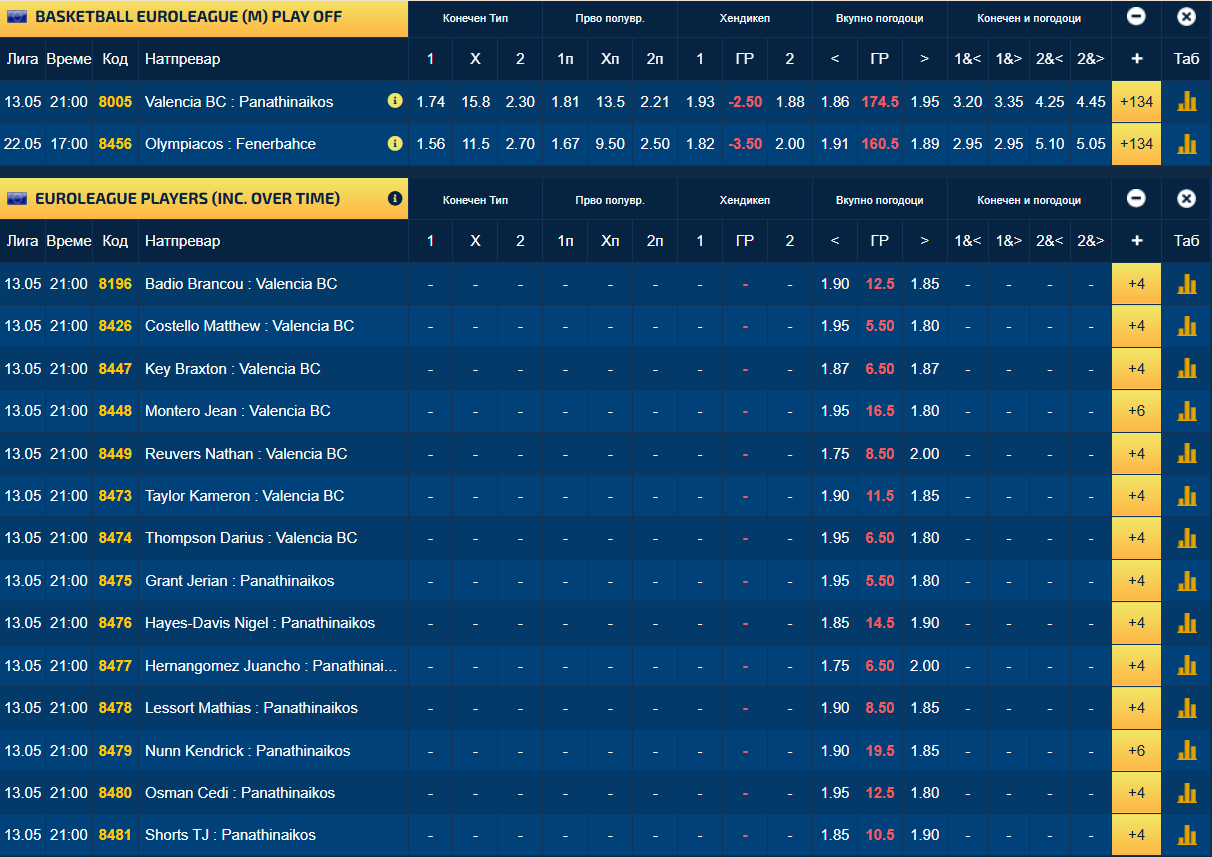
Task: Click points line 16.5 for Montero Jean
Action: [880, 411]
